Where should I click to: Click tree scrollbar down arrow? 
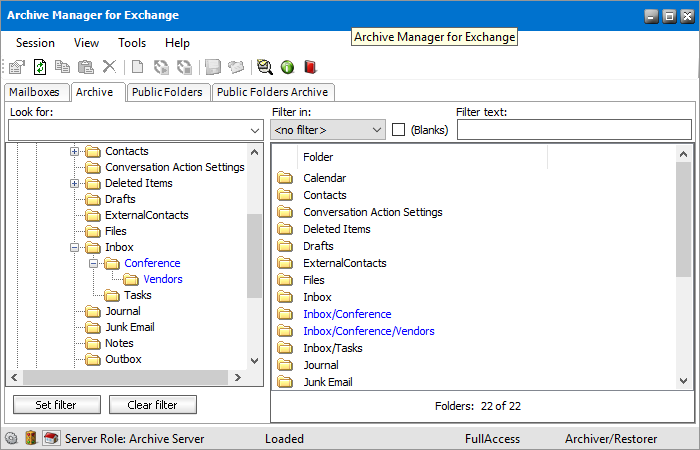pyautogui.click(x=254, y=360)
